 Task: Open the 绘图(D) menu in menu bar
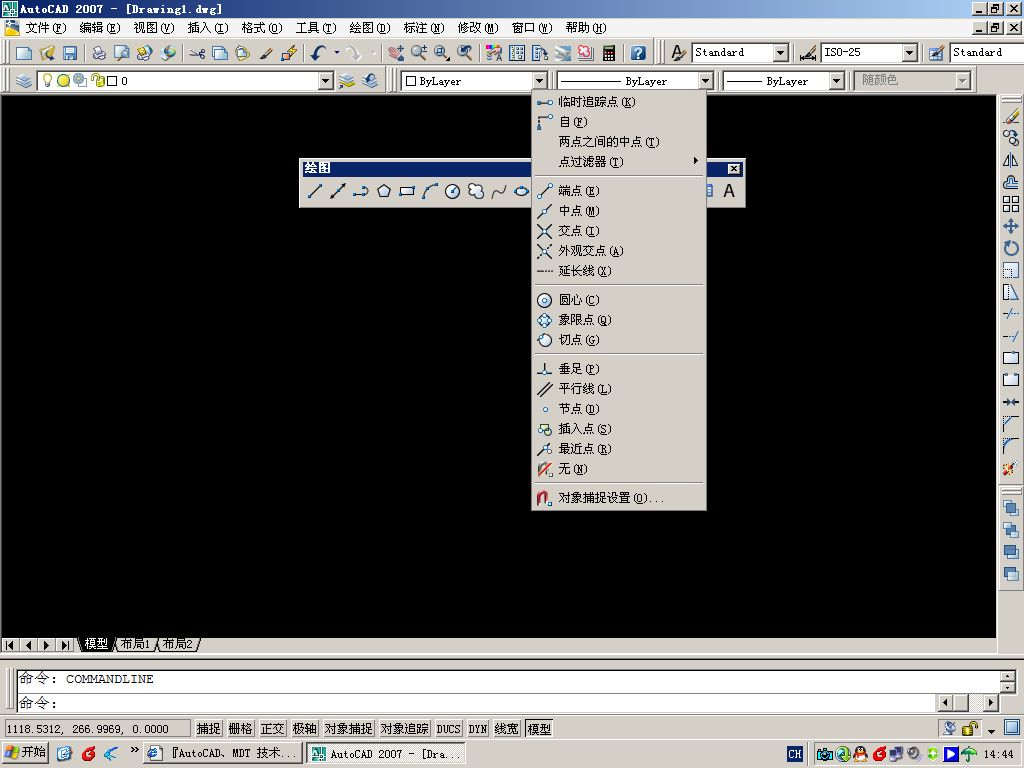370,27
